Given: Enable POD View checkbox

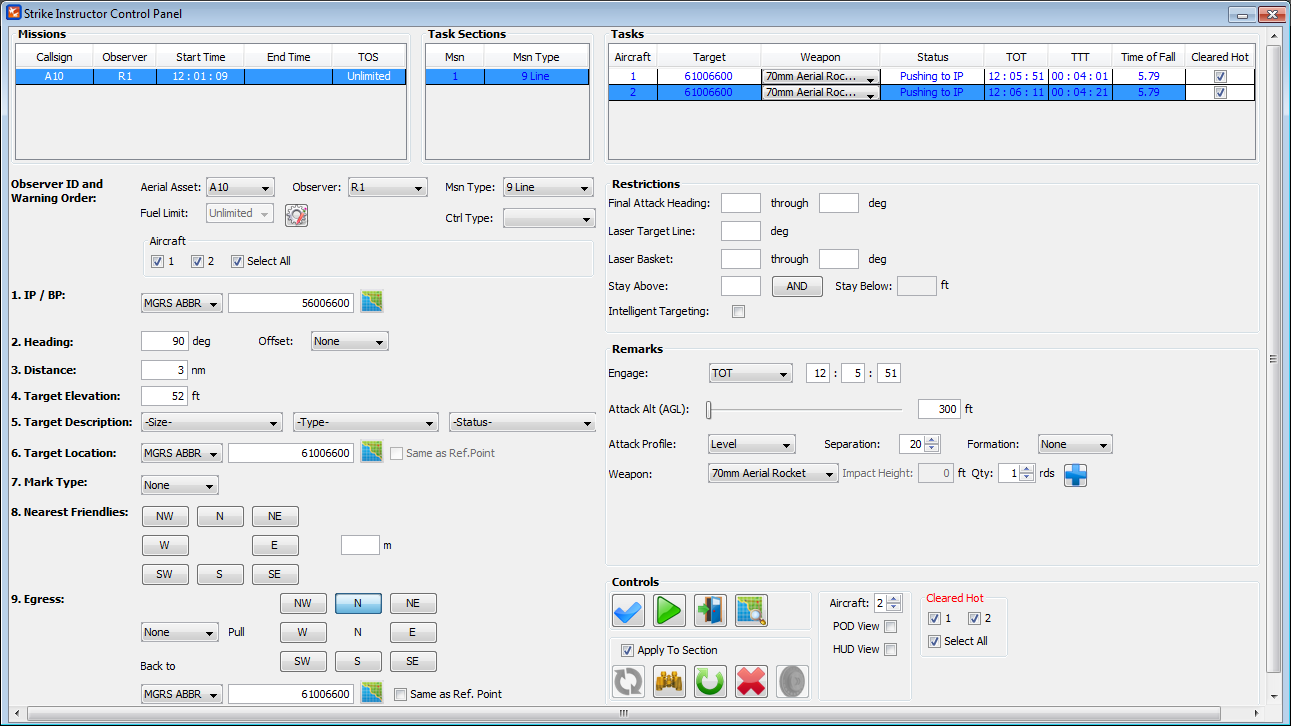Looking at the screenshot, I should pyautogui.click(x=891, y=627).
